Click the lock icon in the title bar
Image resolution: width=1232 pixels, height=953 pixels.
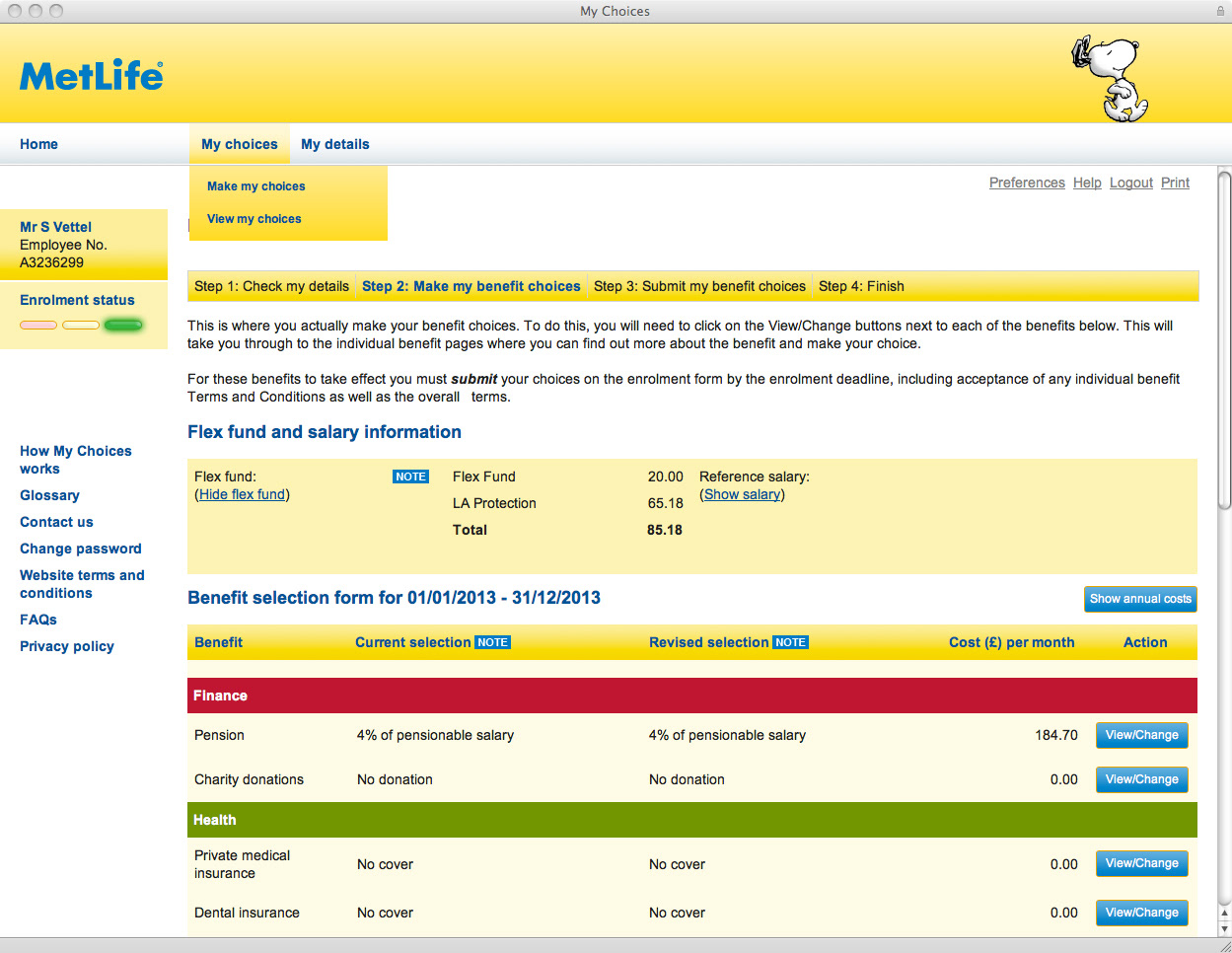click(x=1220, y=11)
